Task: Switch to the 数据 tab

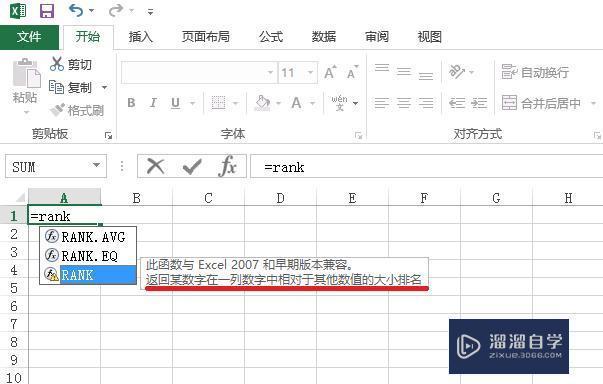Action: 324,37
